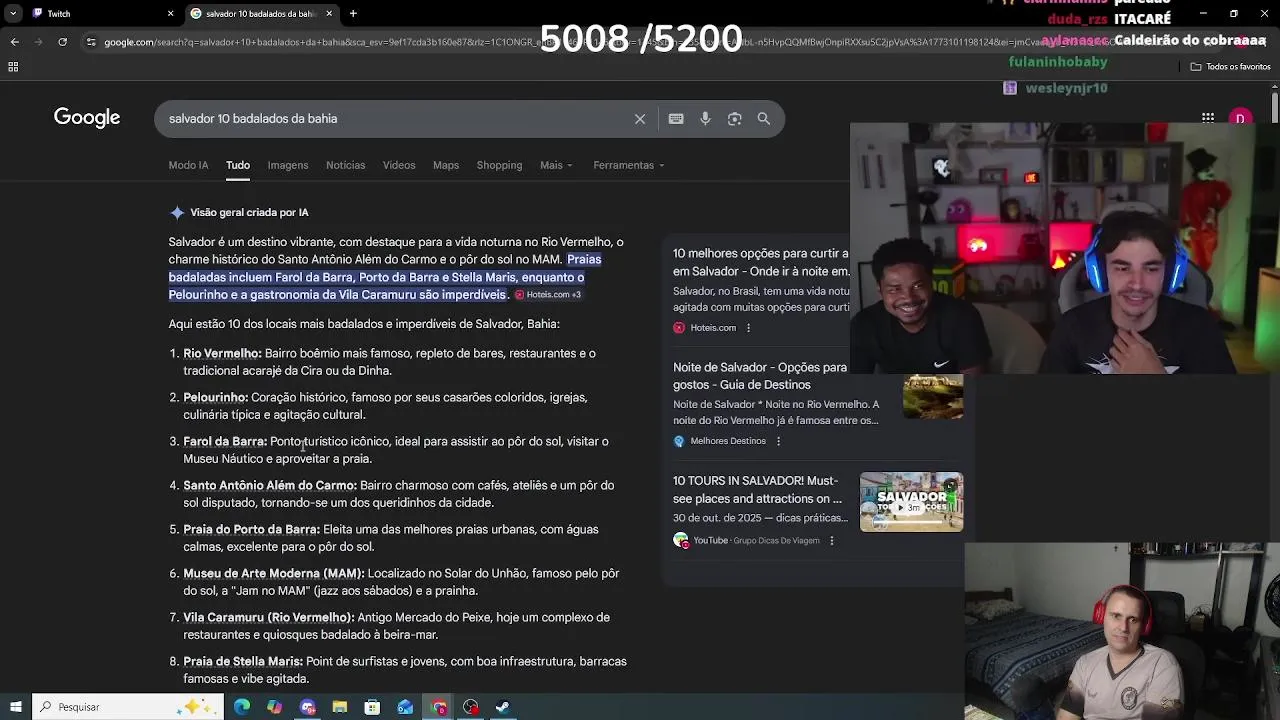
Task: Open the 'Noite de Salvador' Guia de Destinos result
Action: pyautogui.click(x=760, y=376)
